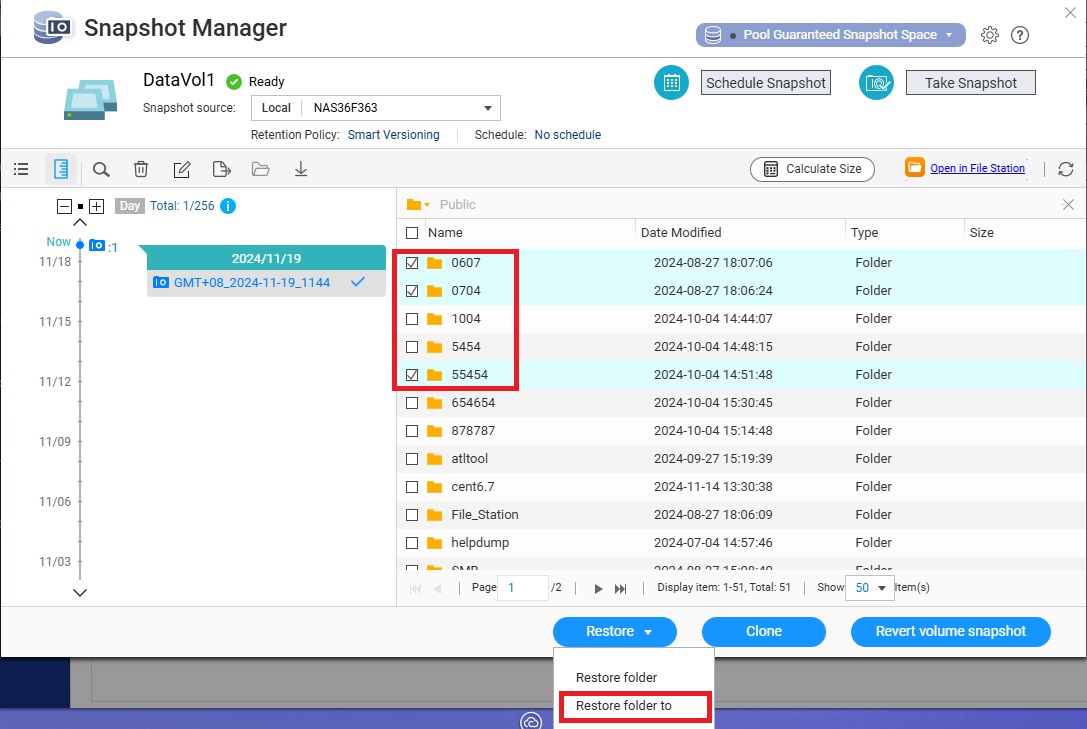This screenshot has width=1087, height=729.
Task: Open the Snapshot source dropdown
Action: (x=375, y=108)
